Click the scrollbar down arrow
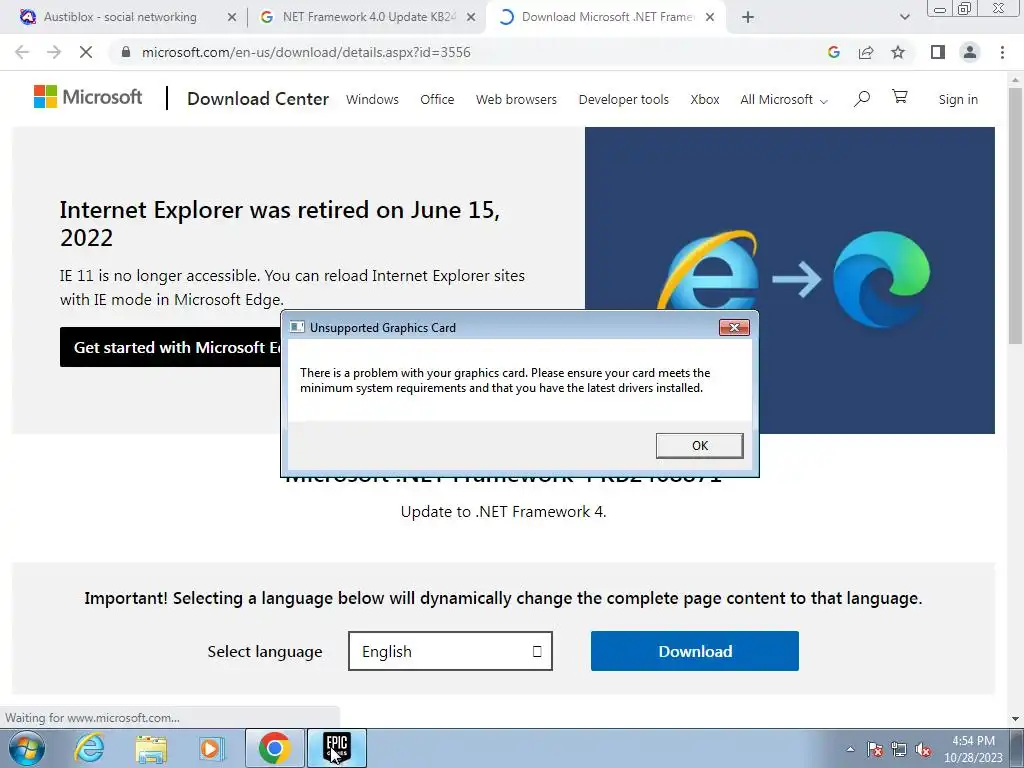Image resolution: width=1024 pixels, height=768 pixels. (1016, 719)
